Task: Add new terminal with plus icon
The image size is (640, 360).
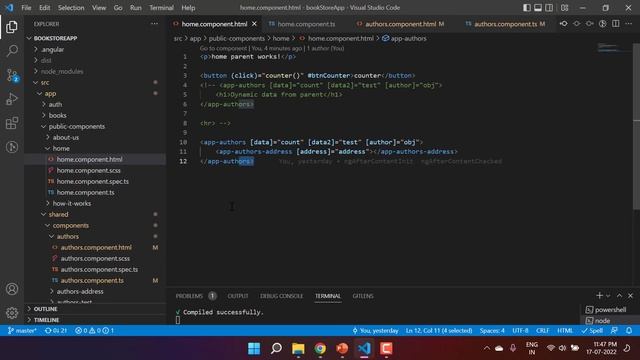Action: click(x=599, y=296)
